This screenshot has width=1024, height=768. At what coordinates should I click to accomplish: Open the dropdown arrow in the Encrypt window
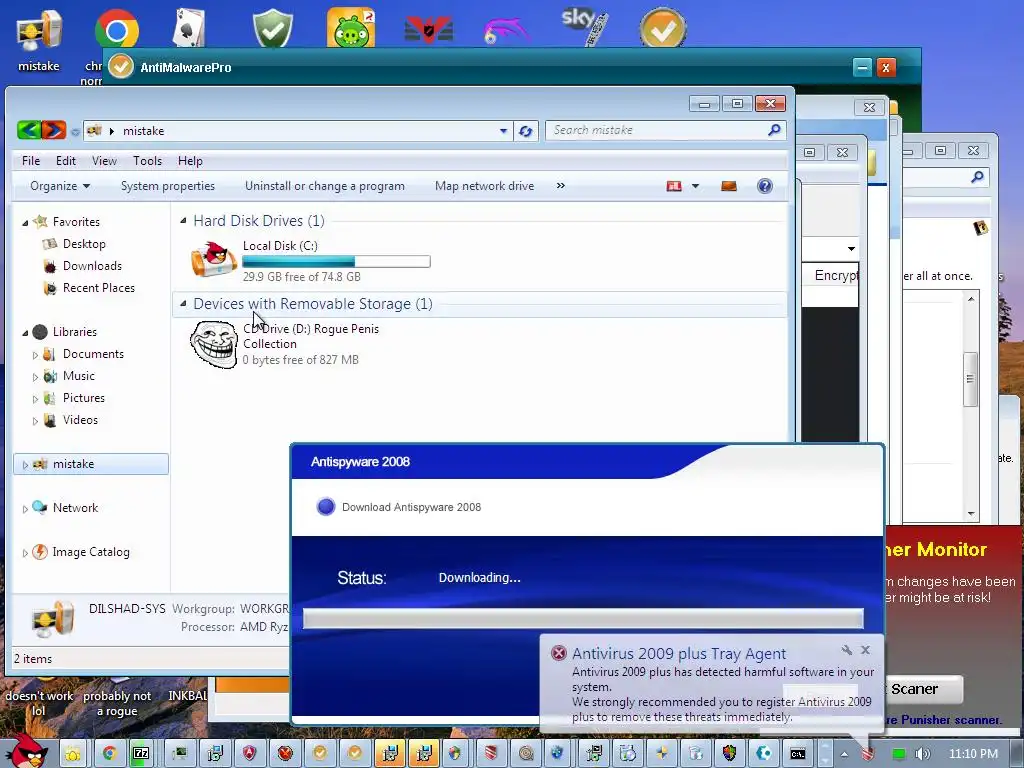[851, 248]
